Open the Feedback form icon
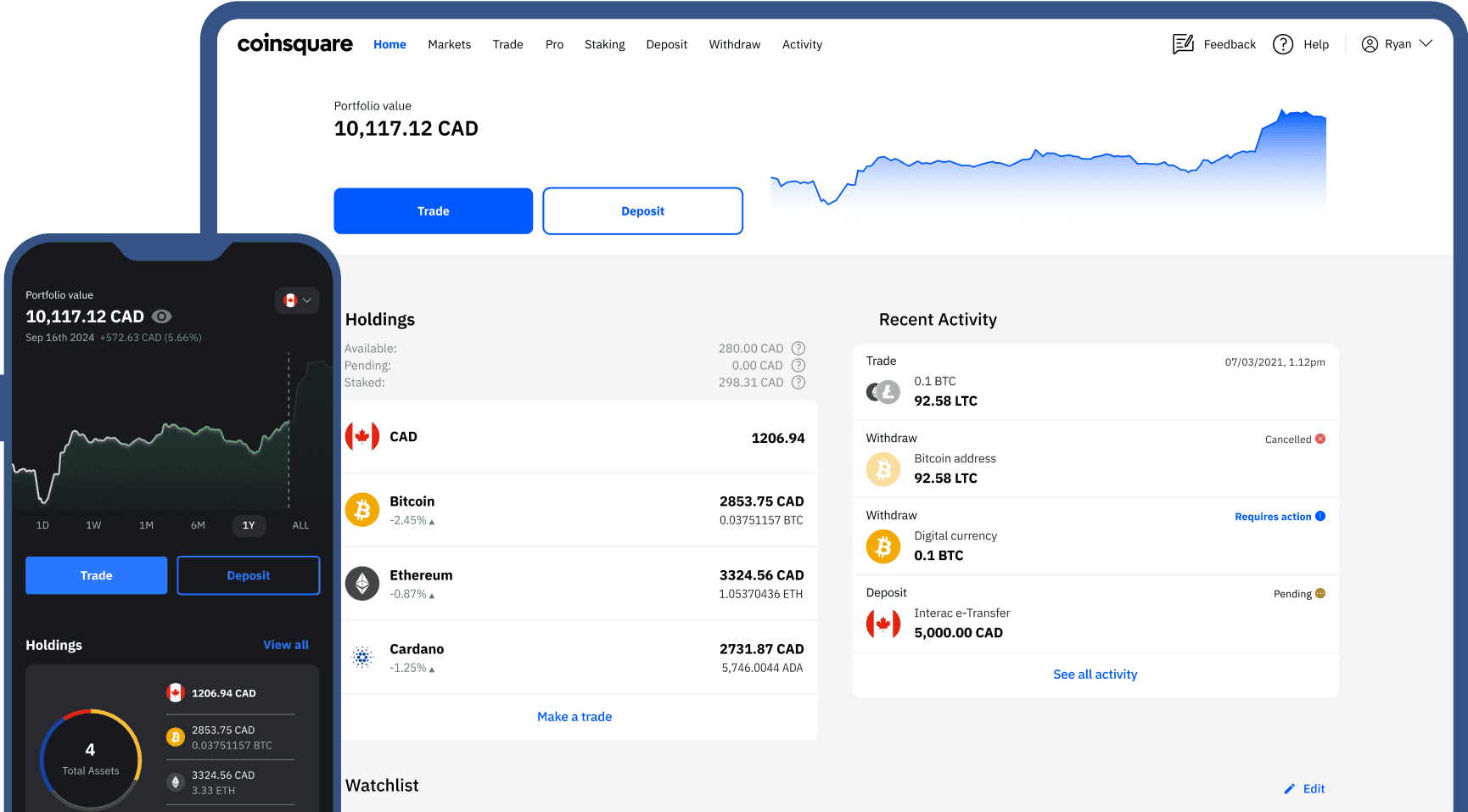The width and height of the screenshot is (1468, 812). (1183, 44)
